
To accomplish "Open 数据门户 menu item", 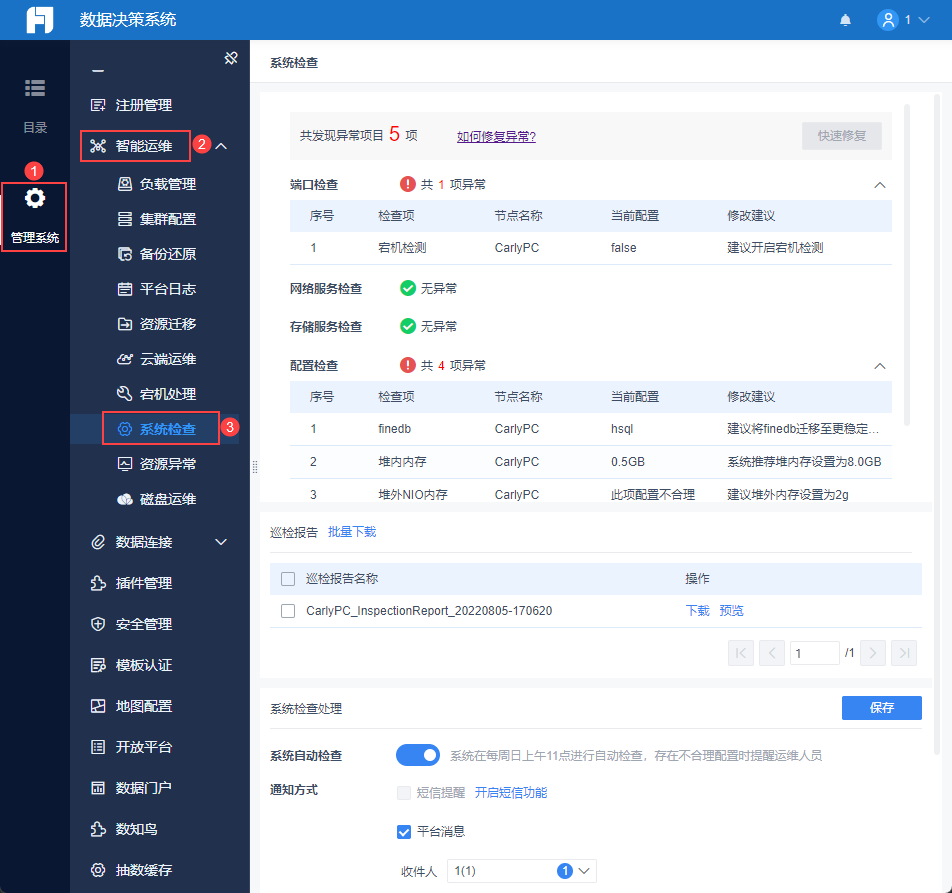I will click(x=143, y=788).
